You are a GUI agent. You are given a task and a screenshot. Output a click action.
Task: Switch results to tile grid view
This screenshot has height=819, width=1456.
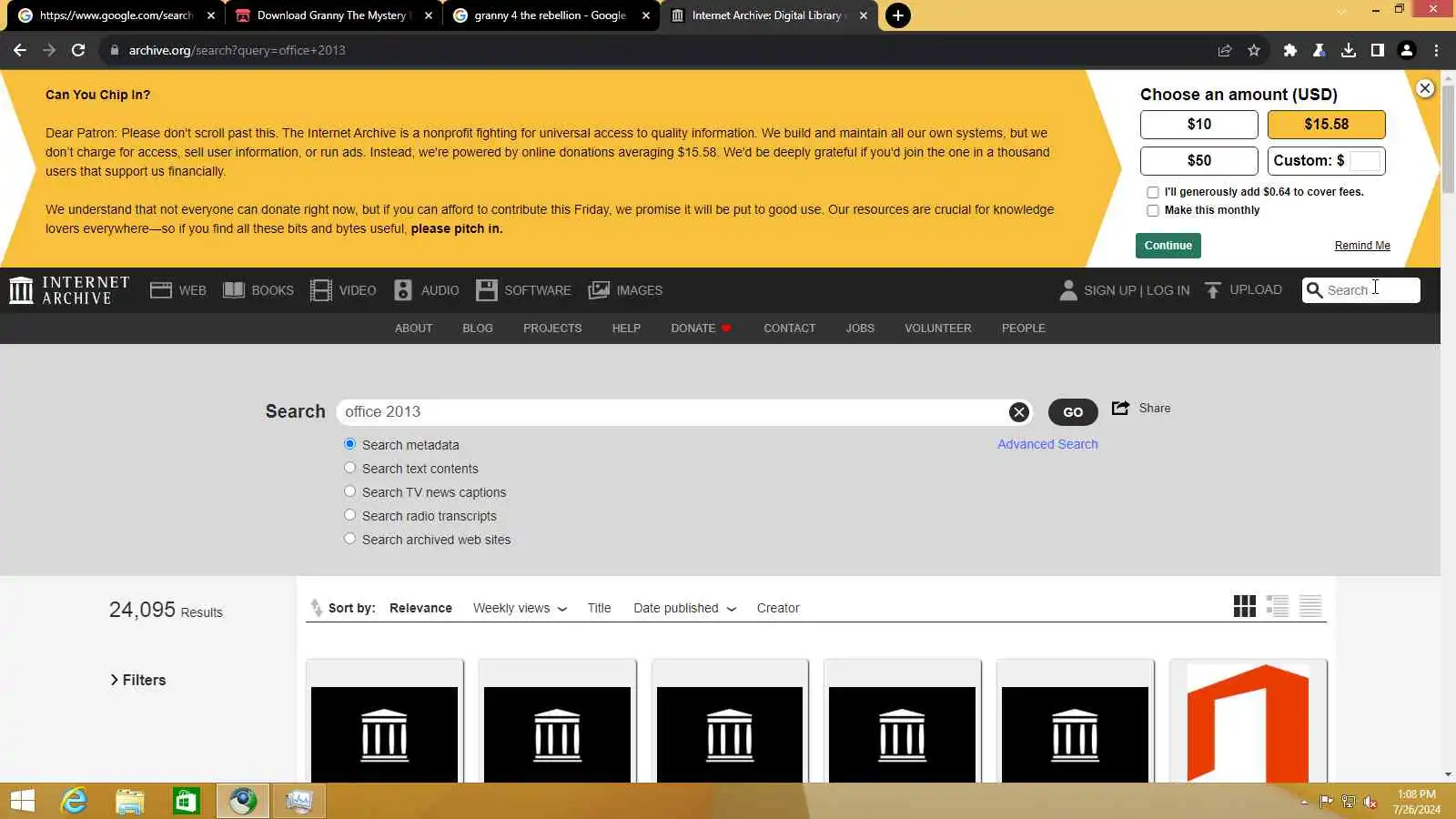pyautogui.click(x=1245, y=606)
